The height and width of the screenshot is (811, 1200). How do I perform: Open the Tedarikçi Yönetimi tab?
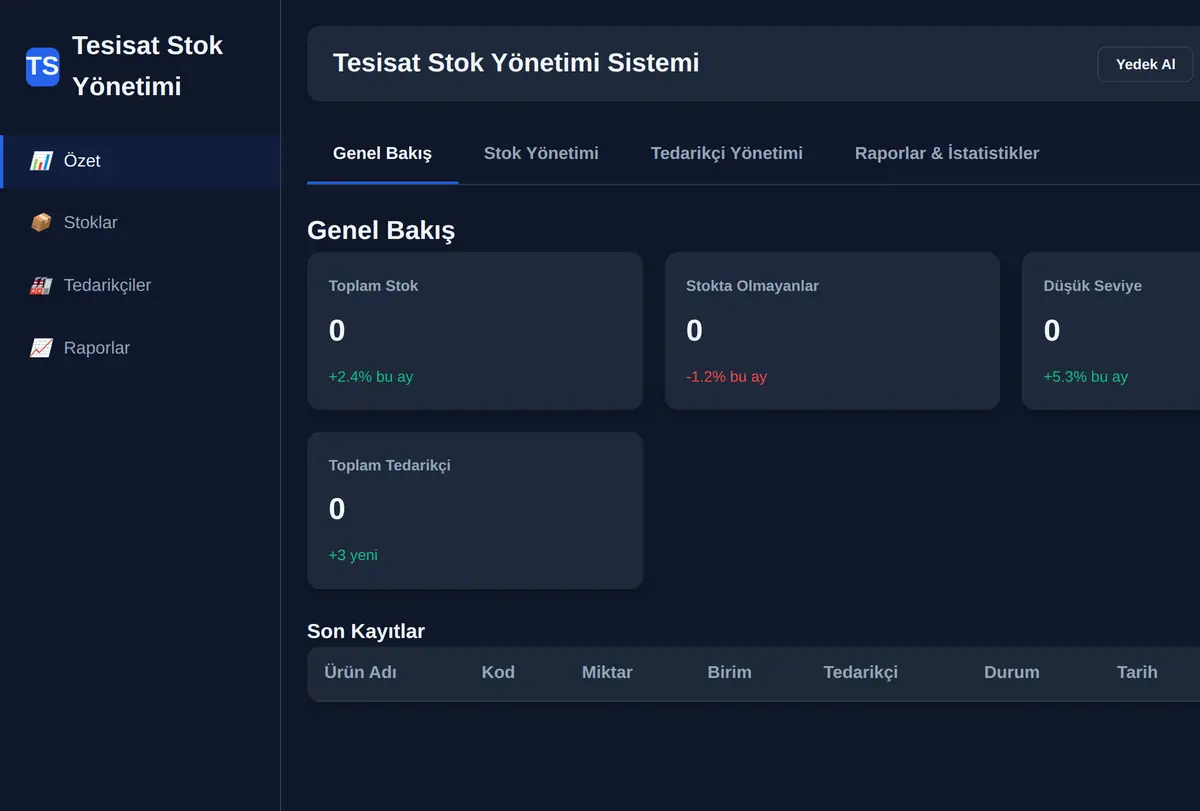tap(727, 154)
